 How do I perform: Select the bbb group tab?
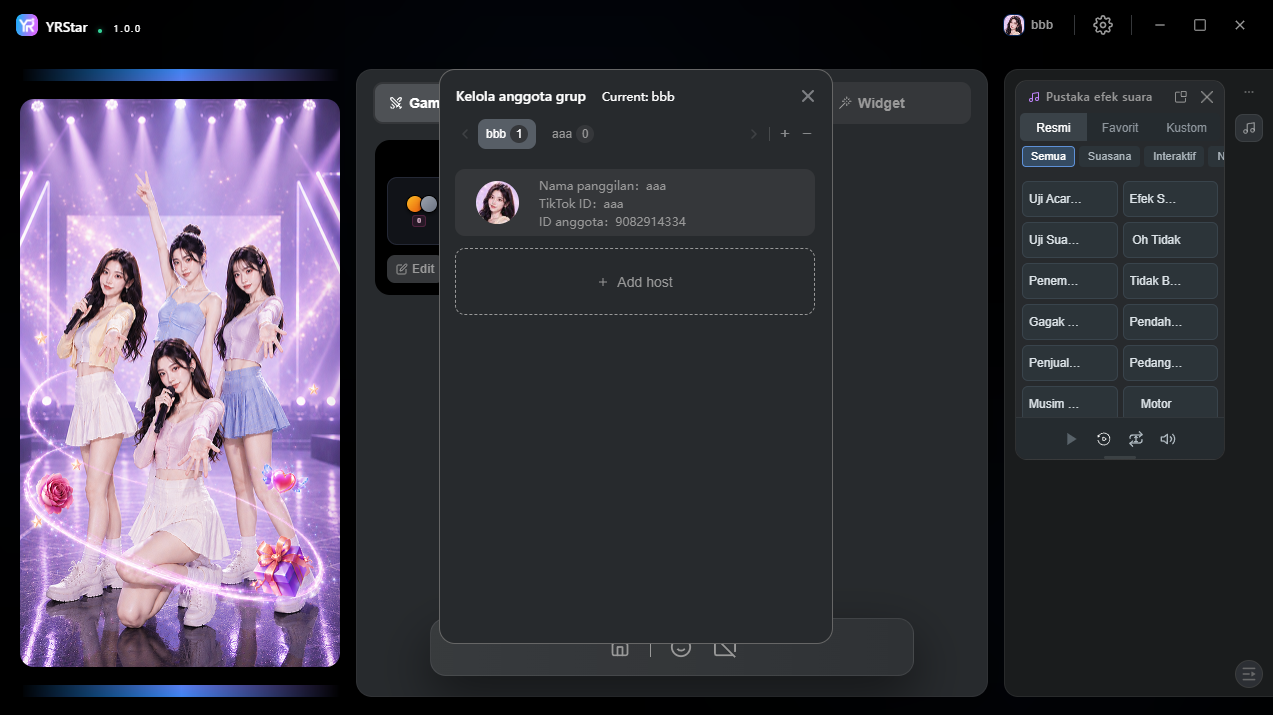pyautogui.click(x=507, y=134)
